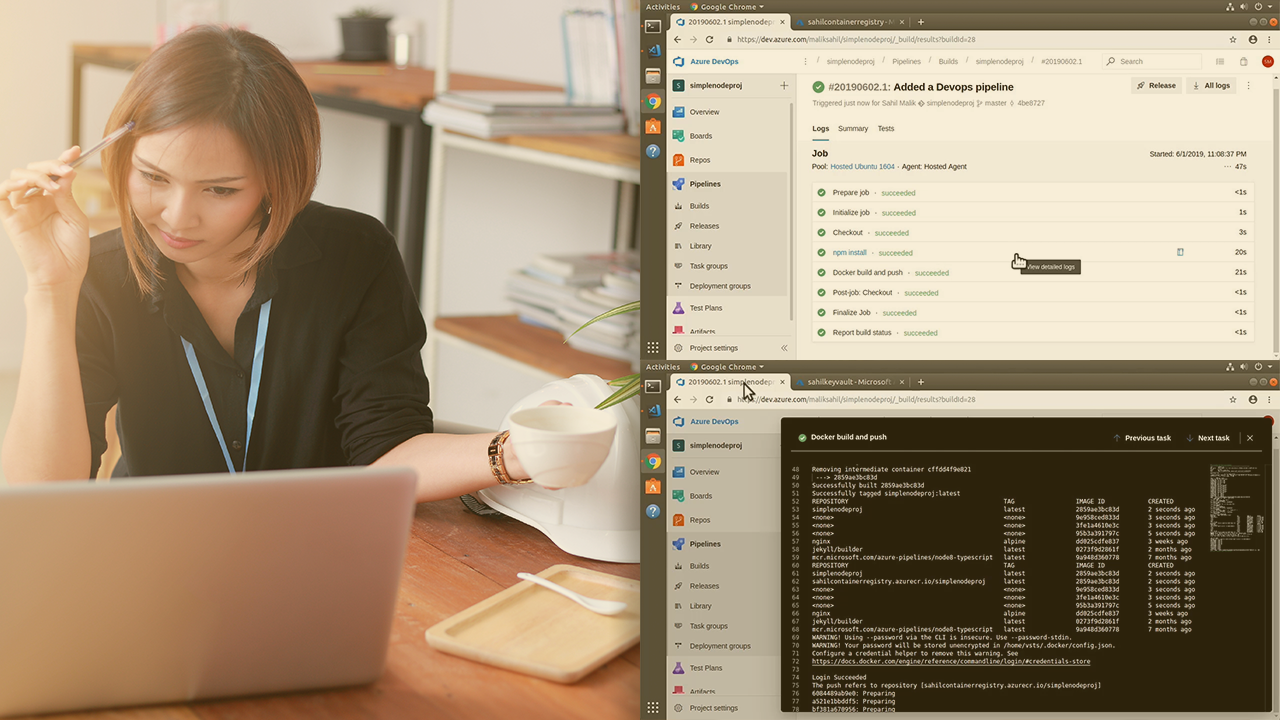Go to Previous task in the log viewer
1280x720 pixels.
(x=1141, y=438)
